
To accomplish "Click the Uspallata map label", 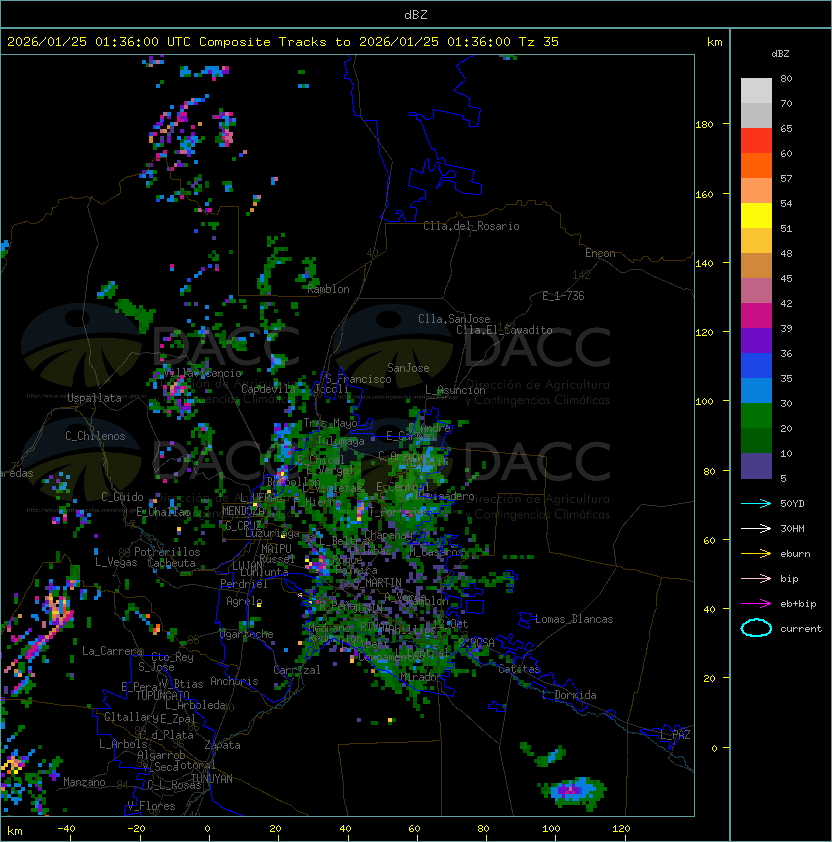I will 94,398.
